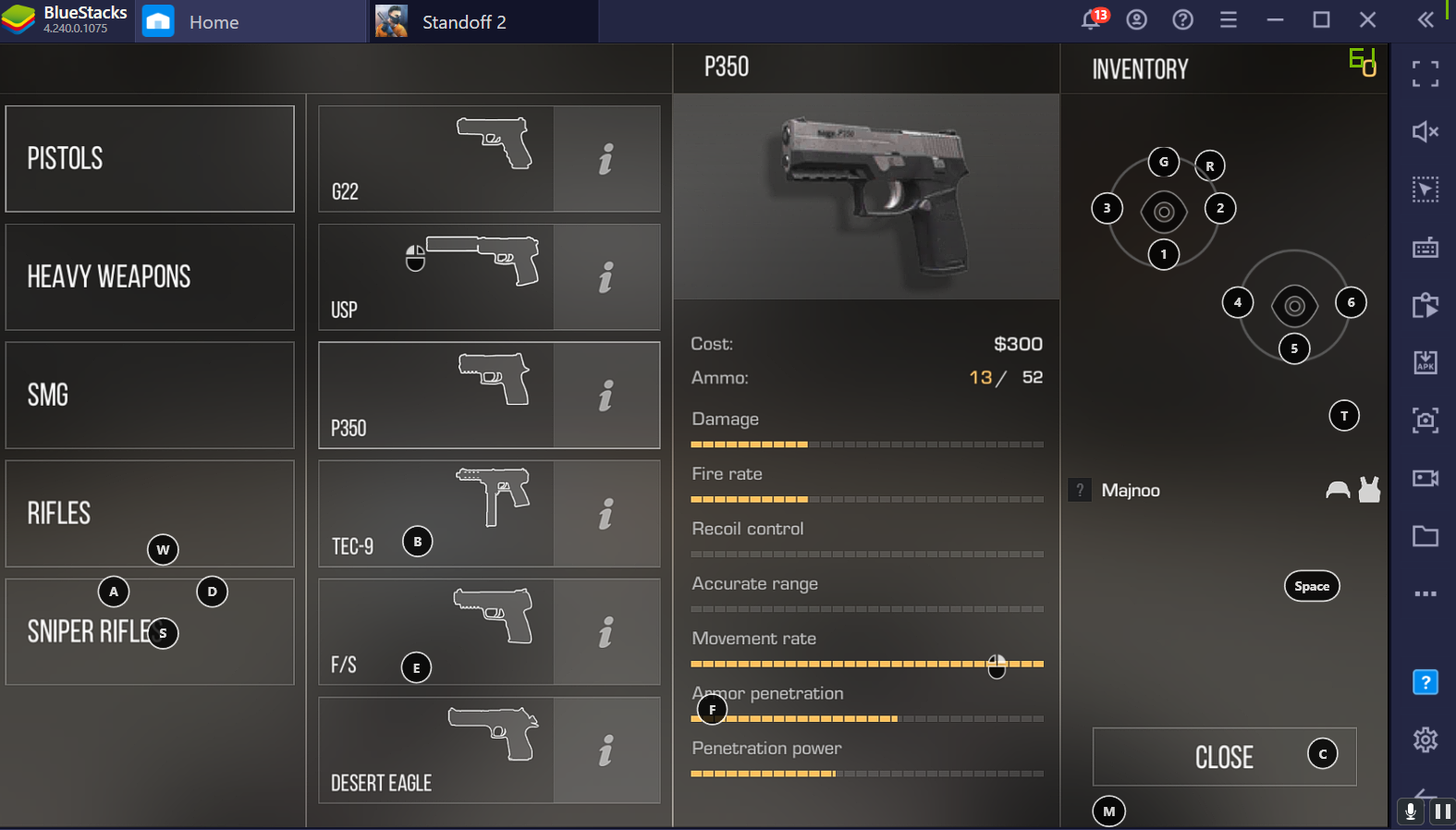Select the Heavy Weapons category
1456x830 pixels.
[150, 277]
